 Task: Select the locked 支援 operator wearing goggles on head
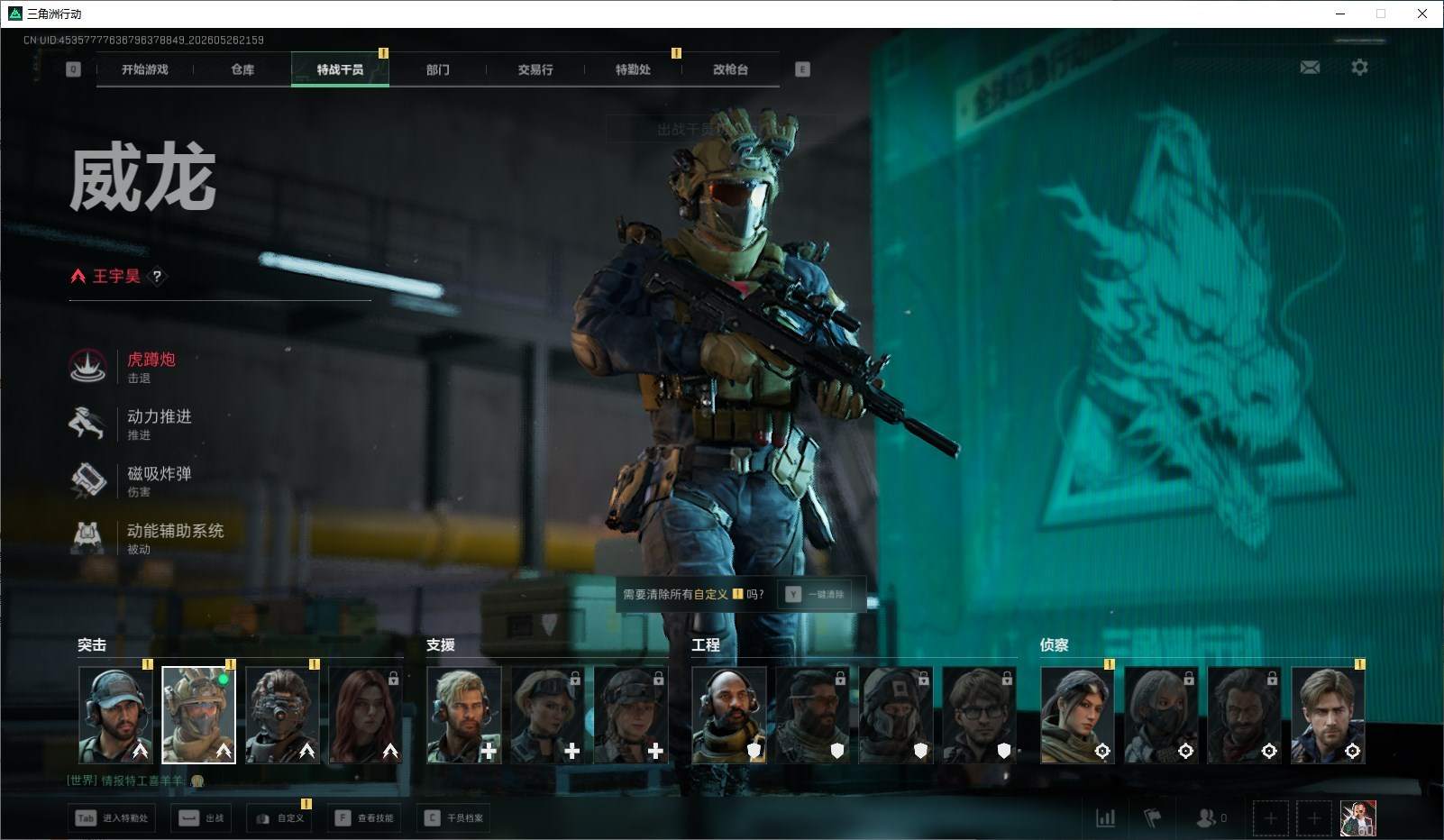(x=547, y=715)
